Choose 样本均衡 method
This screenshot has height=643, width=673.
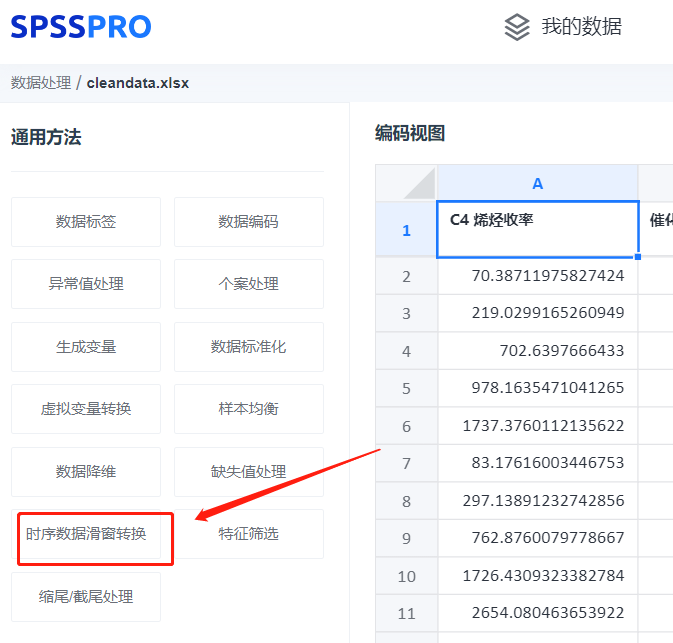[248, 409]
